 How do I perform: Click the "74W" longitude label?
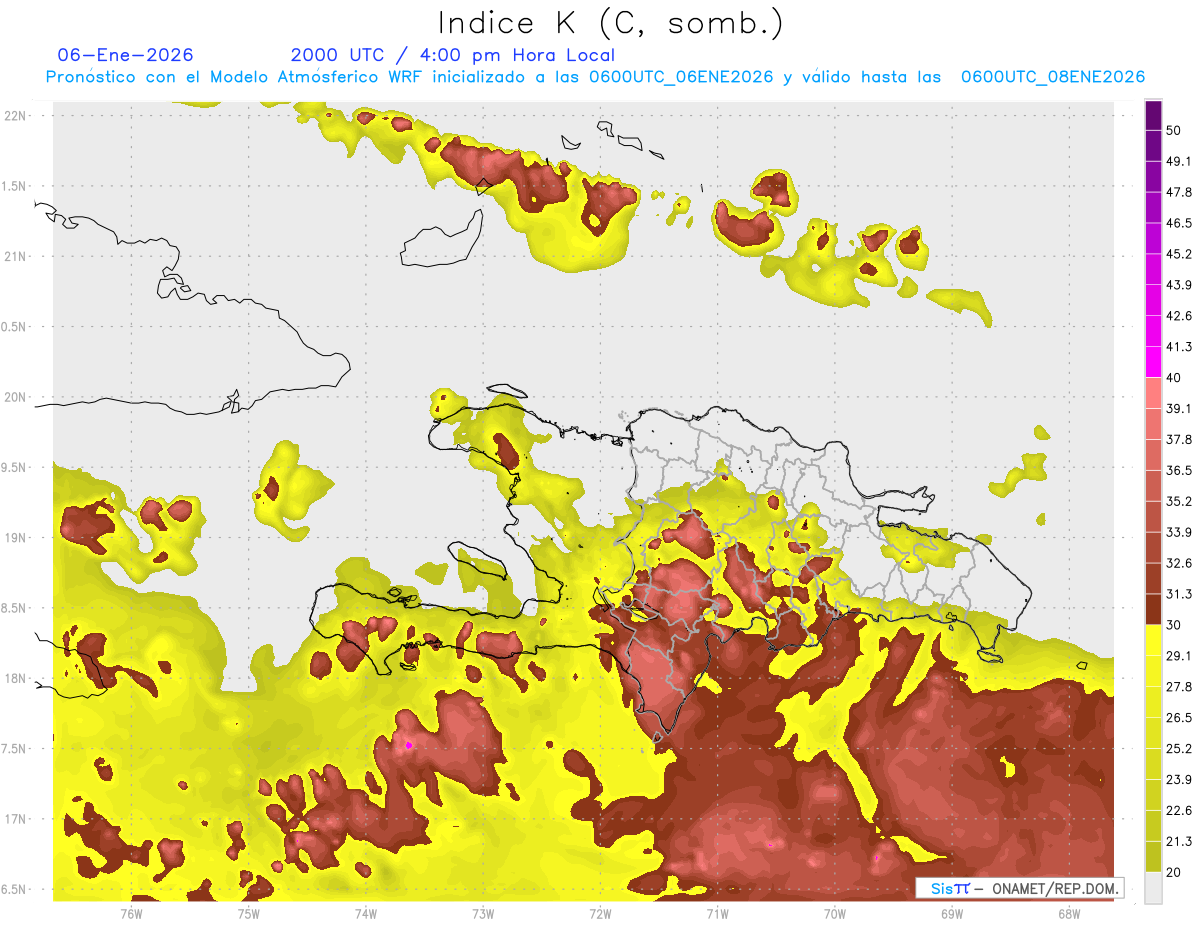pyautogui.click(x=365, y=913)
